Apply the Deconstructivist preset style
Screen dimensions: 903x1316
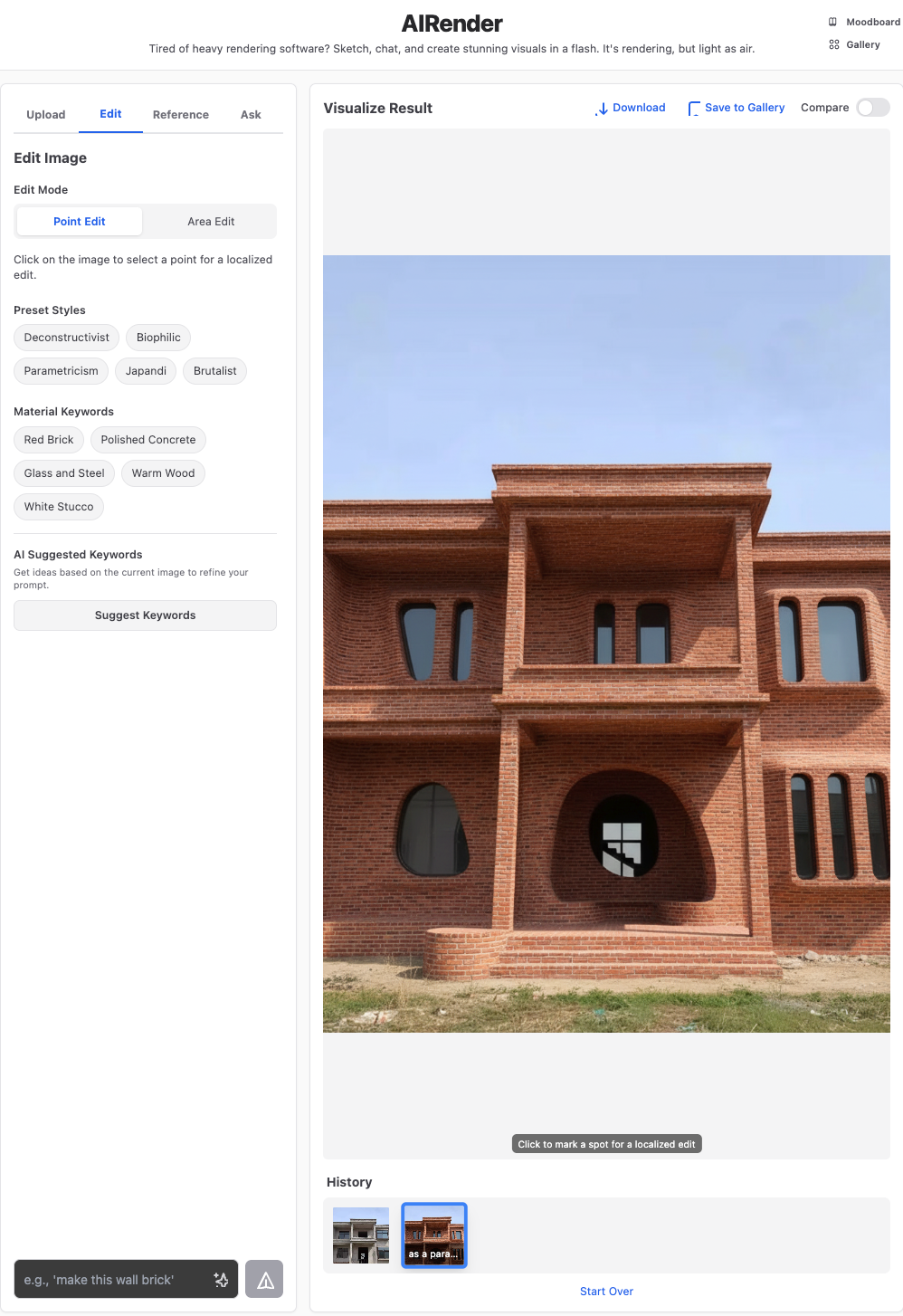tap(67, 338)
